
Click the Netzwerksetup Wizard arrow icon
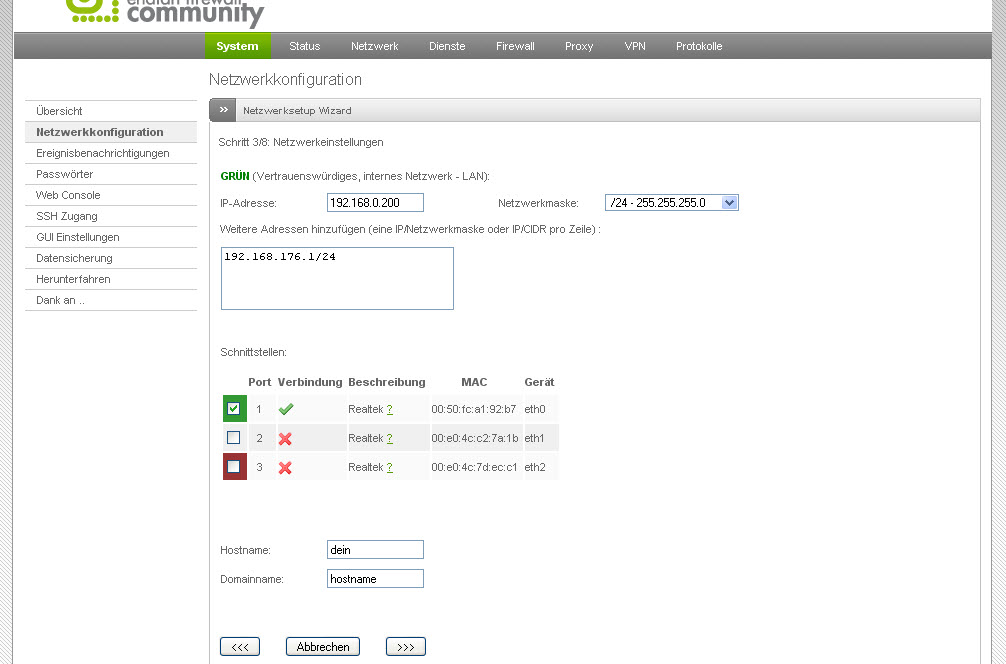coord(224,110)
